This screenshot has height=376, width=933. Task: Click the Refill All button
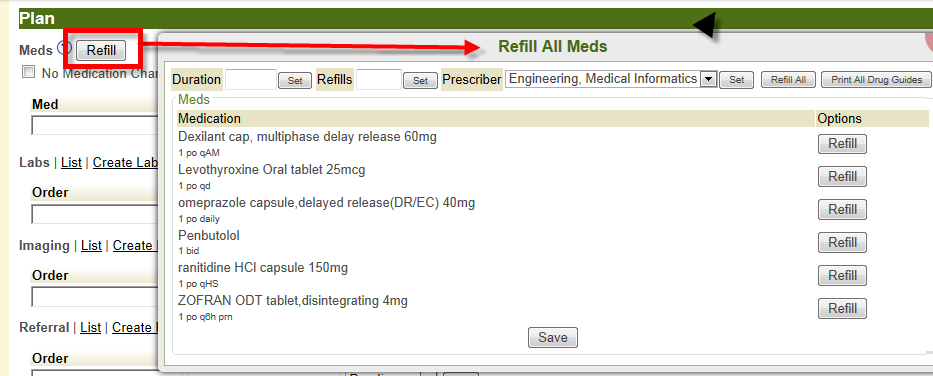point(788,80)
